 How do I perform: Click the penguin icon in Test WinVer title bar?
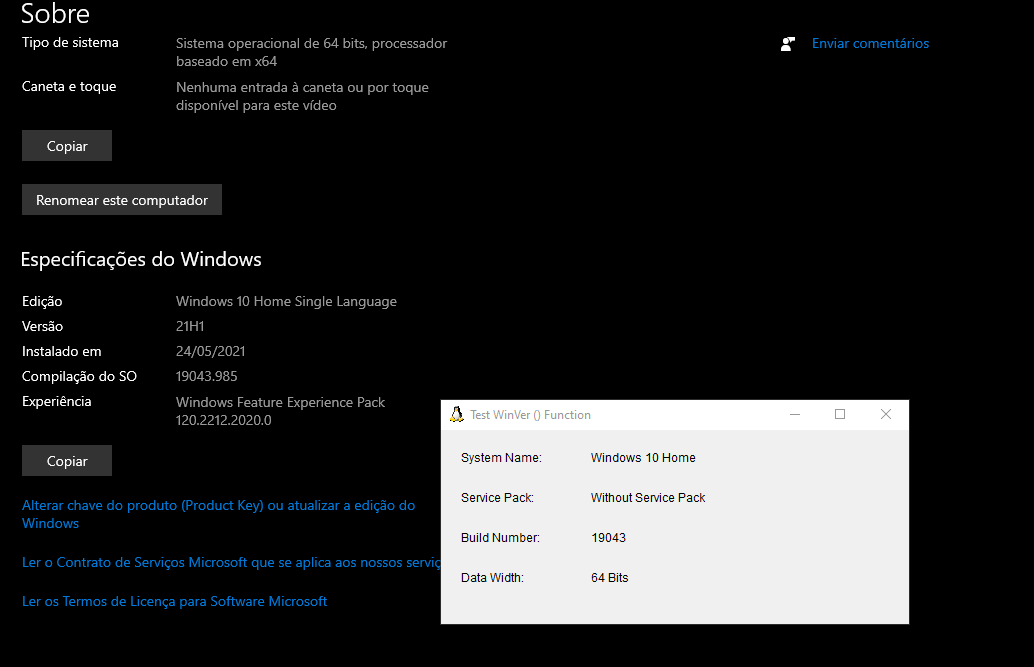tap(456, 414)
